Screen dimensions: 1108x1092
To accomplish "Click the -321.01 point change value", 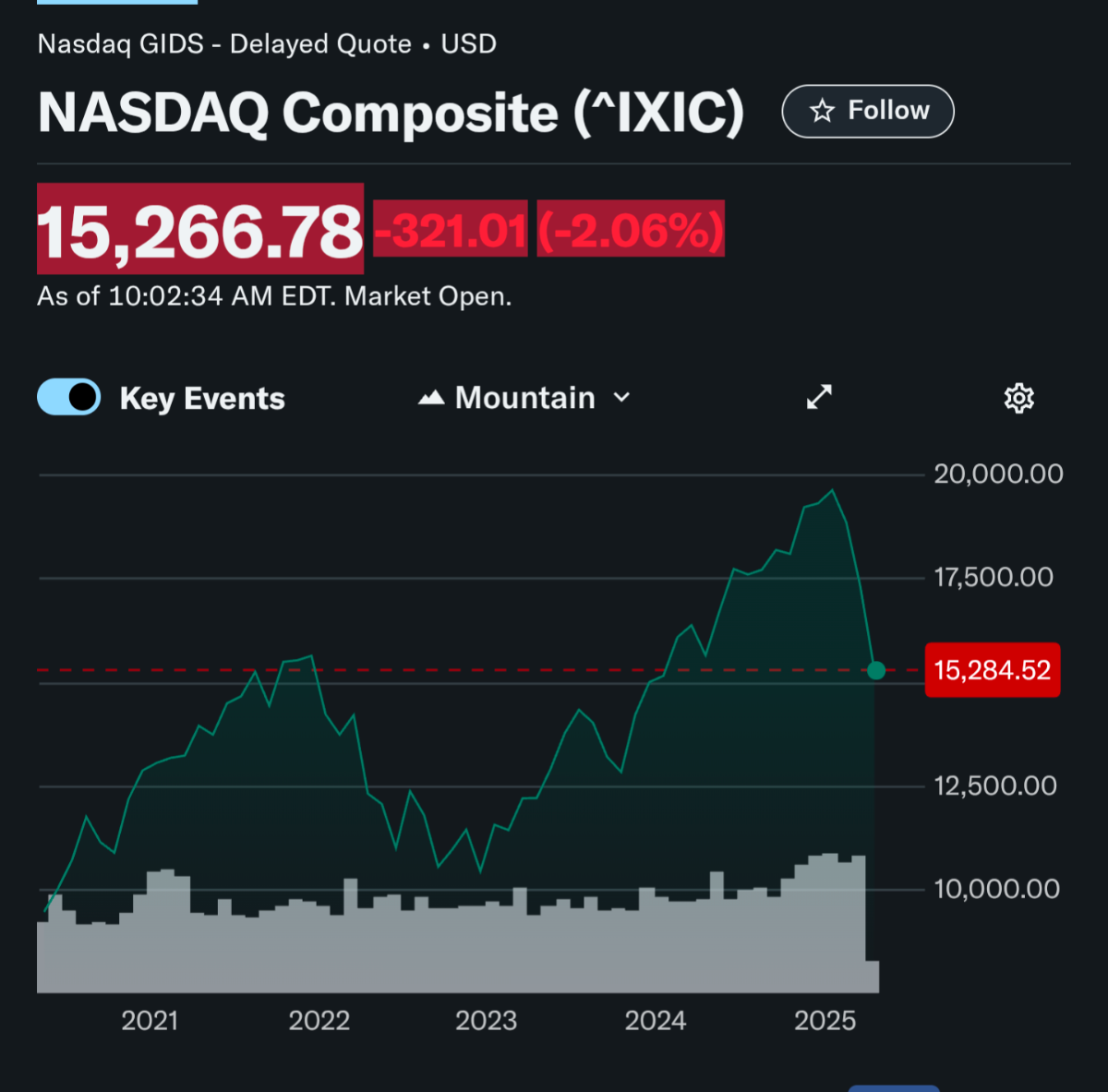I will click(451, 230).
